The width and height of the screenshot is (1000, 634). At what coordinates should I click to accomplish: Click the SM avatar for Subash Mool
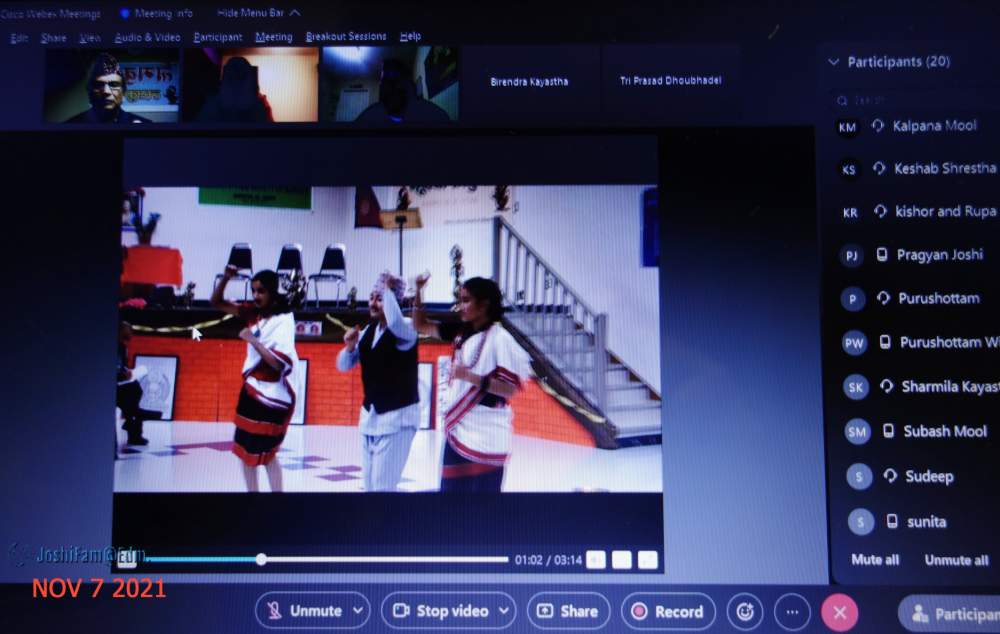[x=858, y=432]
